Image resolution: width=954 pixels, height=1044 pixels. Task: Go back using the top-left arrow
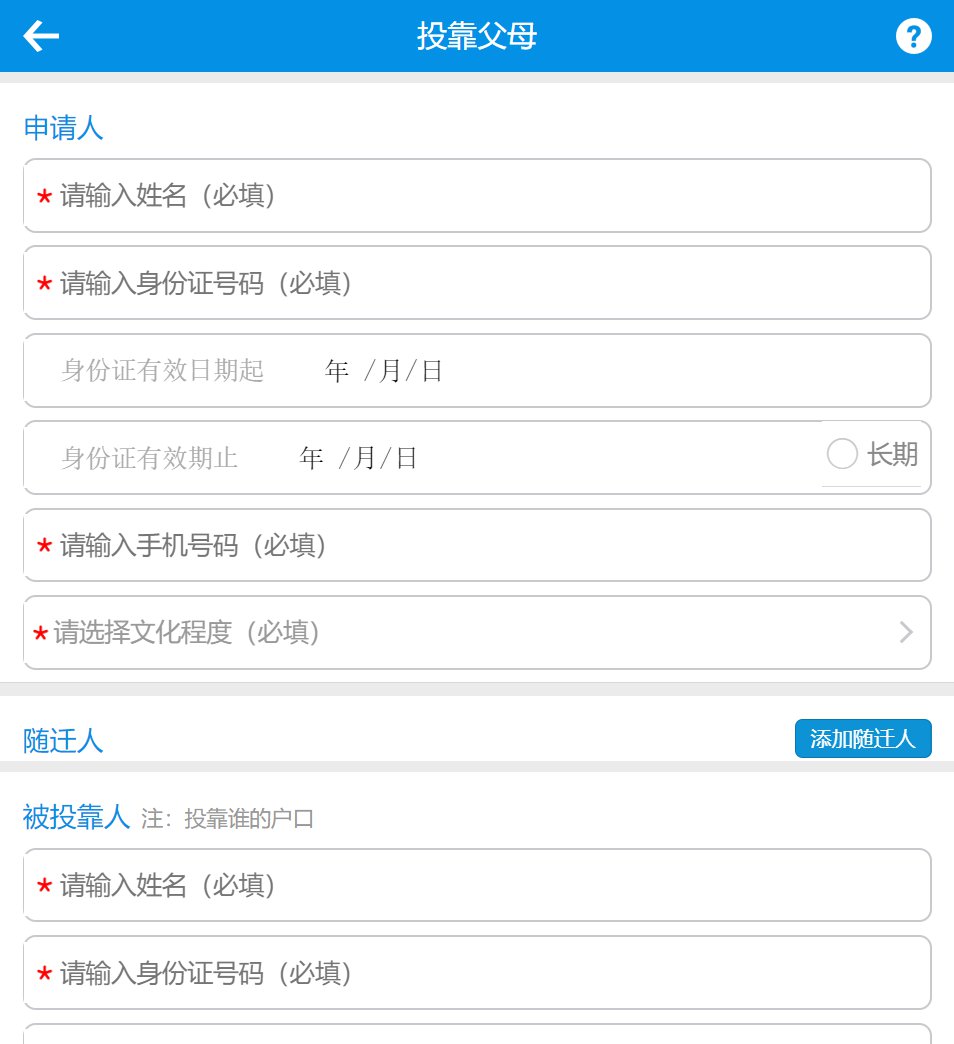click(x=41, y=37)
